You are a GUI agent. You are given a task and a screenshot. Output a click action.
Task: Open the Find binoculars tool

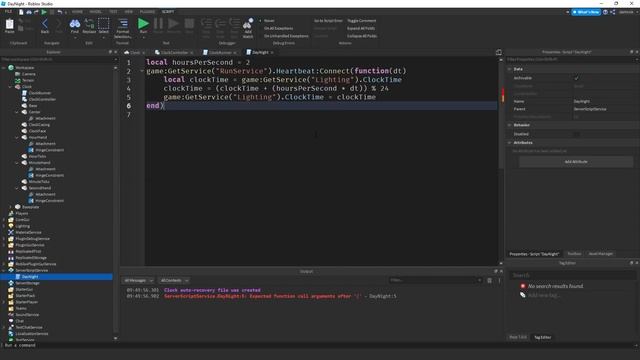[x=75, y=24]
